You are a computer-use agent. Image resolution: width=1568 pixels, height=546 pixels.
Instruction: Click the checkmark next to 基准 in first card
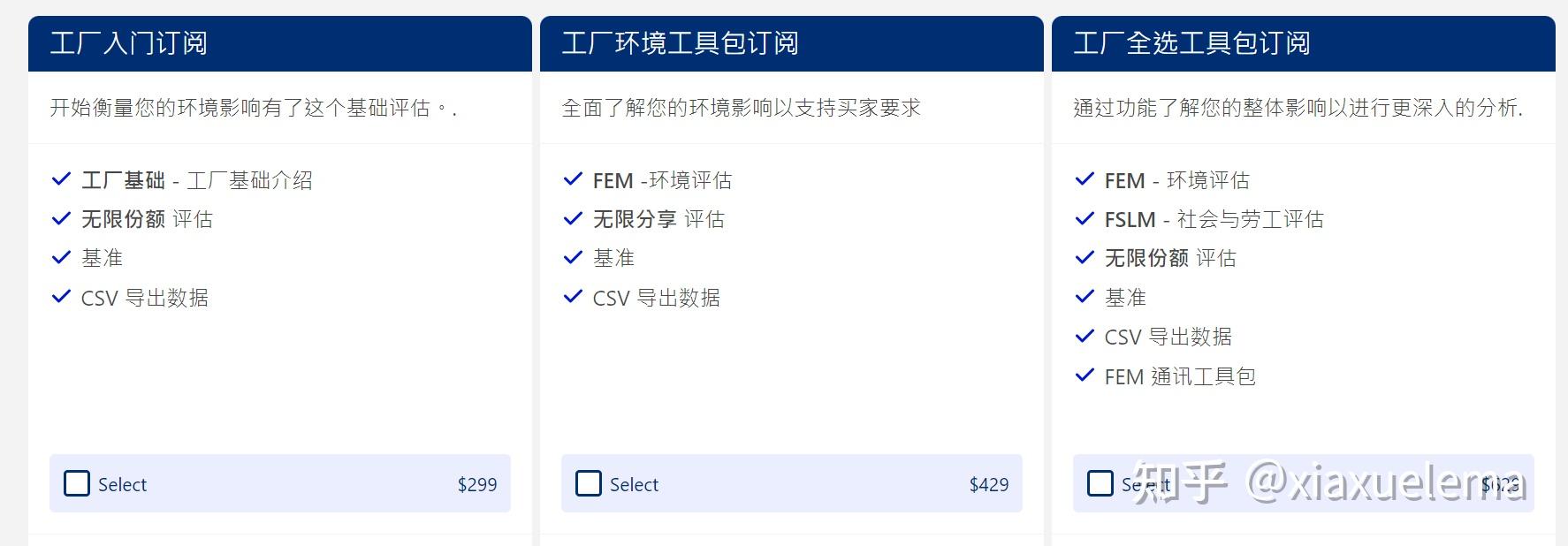pos(60,256)
